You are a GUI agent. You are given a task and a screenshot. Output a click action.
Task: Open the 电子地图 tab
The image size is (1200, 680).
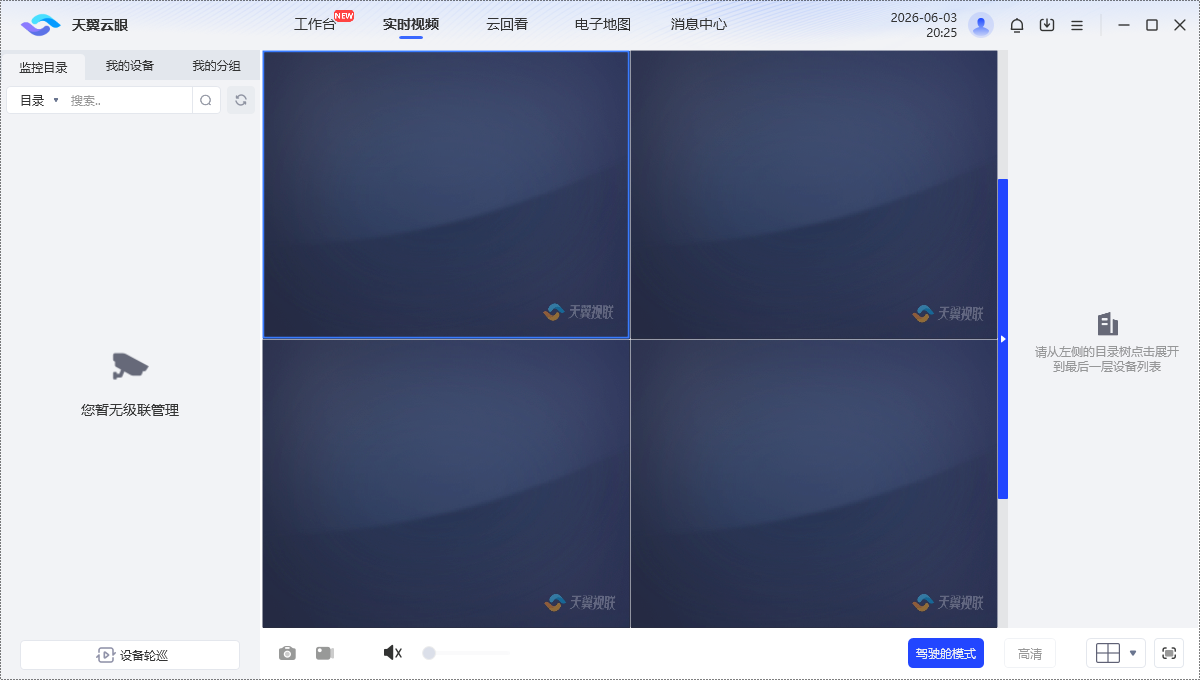603,24
